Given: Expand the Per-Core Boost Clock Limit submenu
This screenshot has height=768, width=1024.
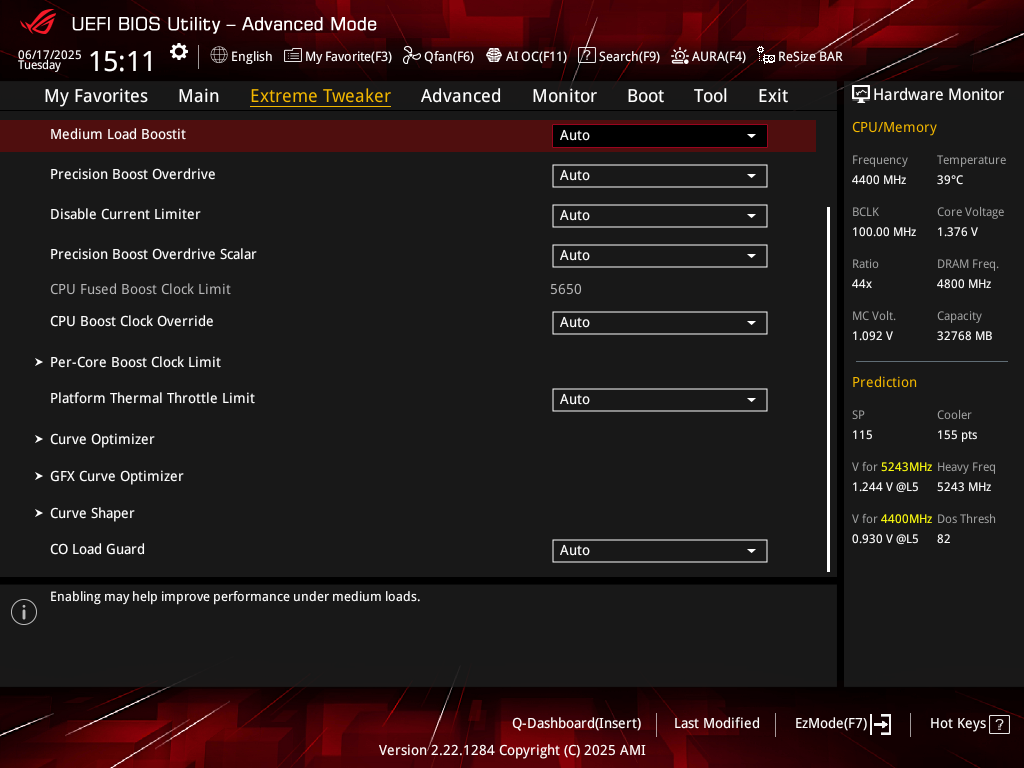Looking at the screenshot, I should pyautogui.click(x=128, y=362).
